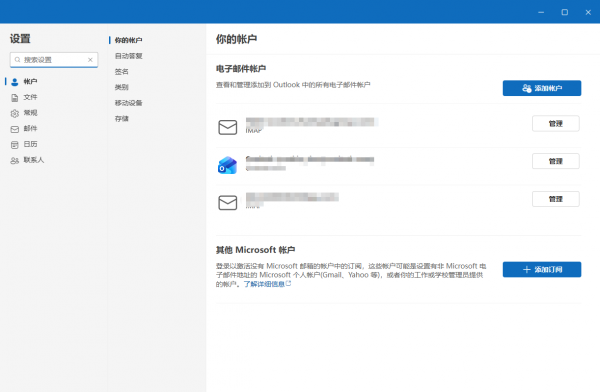Open the 帐户 settings category
Screen dimensions: 600x392
click(x=24, y=82)
